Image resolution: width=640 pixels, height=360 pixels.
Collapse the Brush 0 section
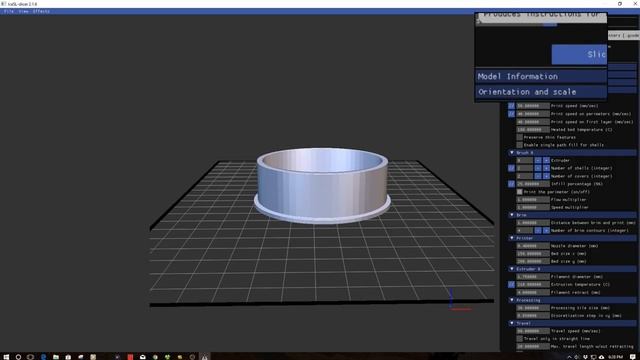click(x=571, y=153)
